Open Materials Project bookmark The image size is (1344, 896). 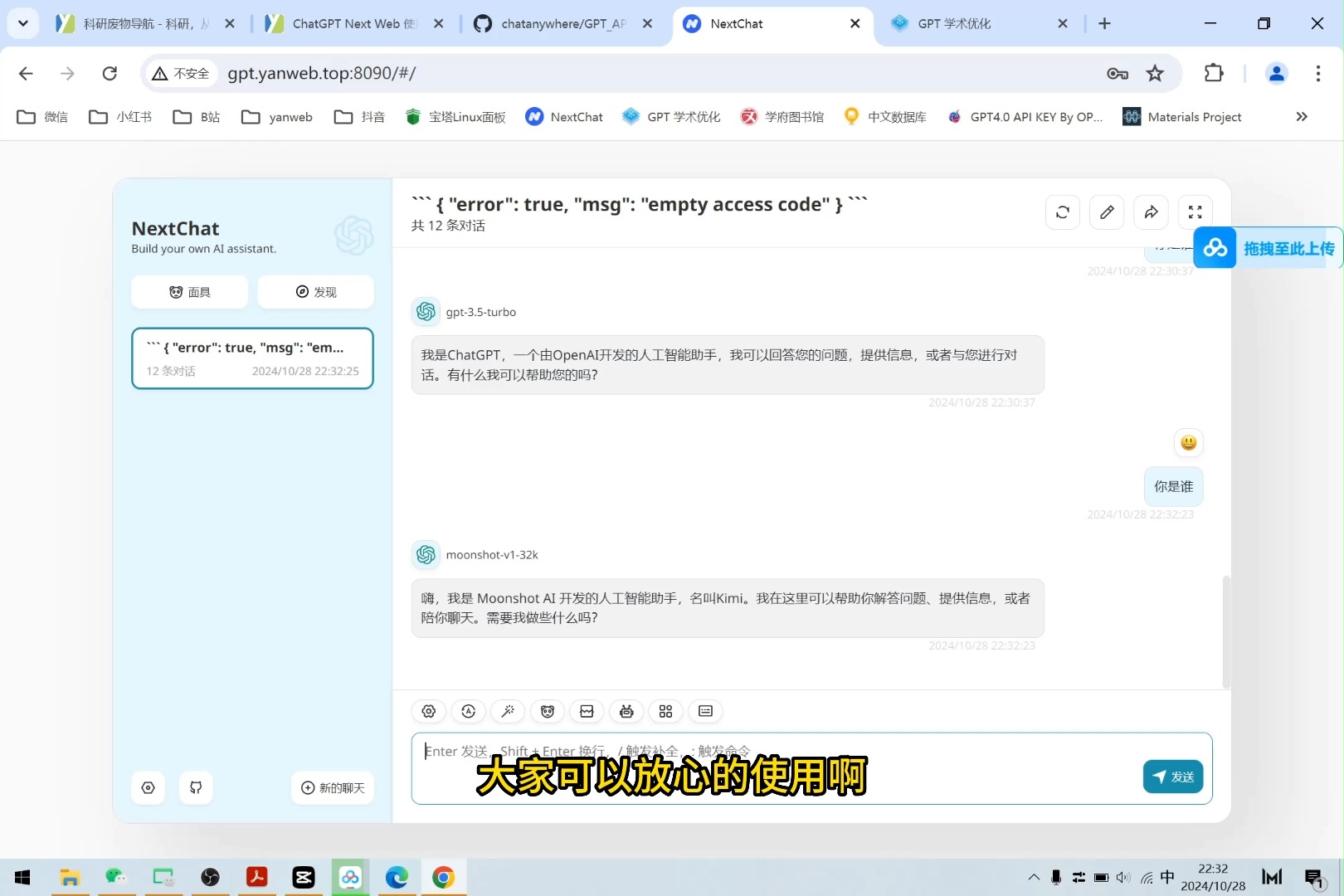coord(1182,117)
